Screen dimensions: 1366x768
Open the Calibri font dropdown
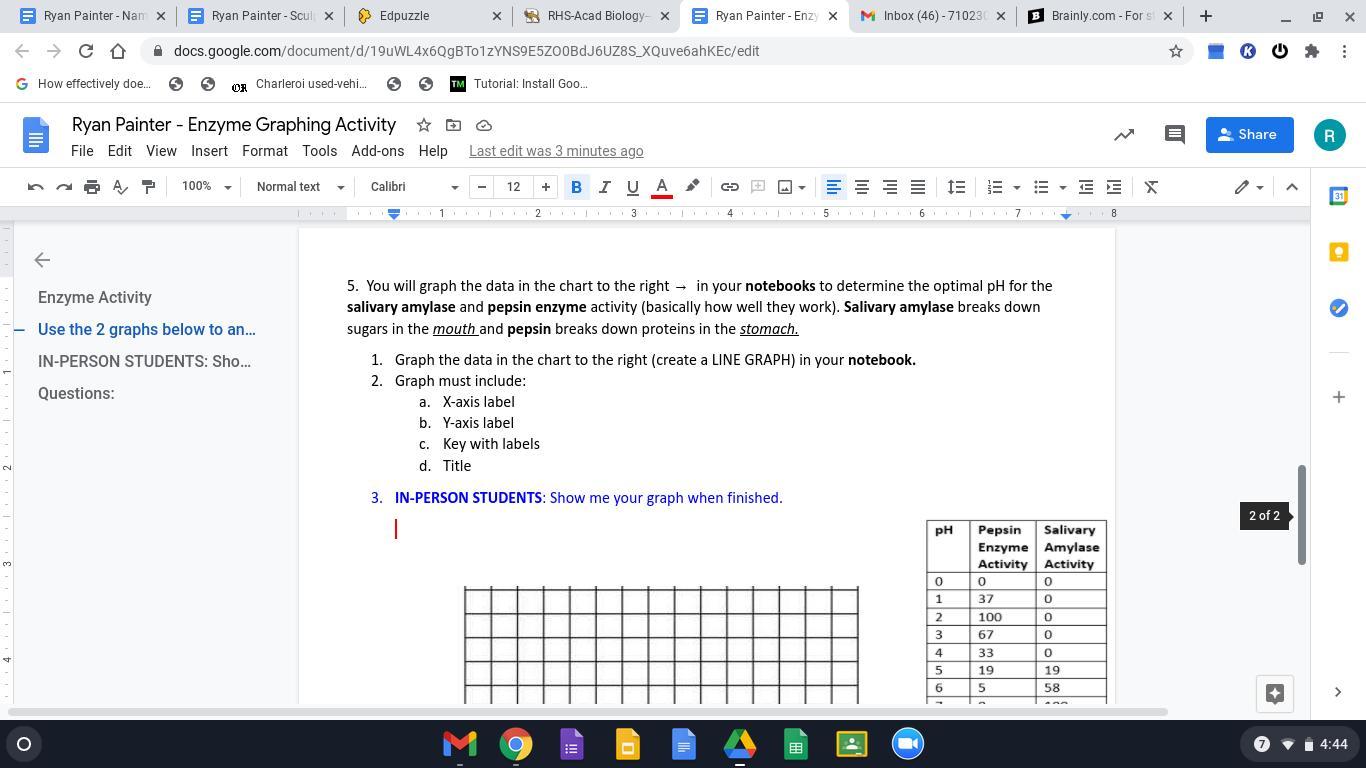[414, 187]
